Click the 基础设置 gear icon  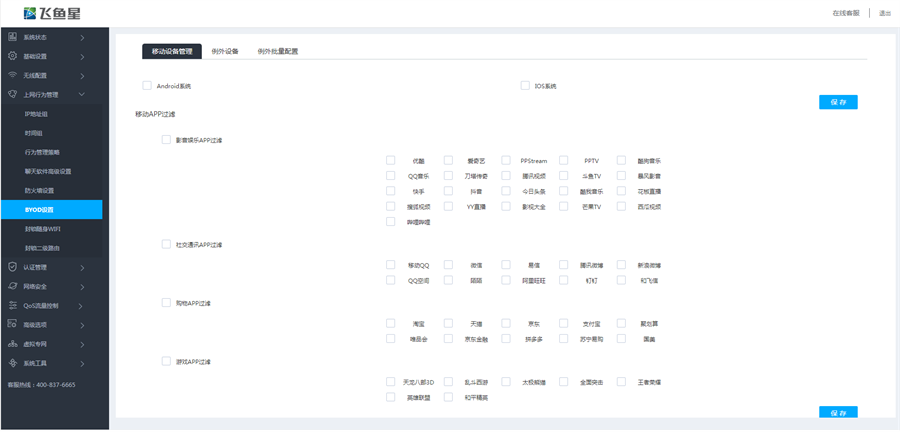12,56
